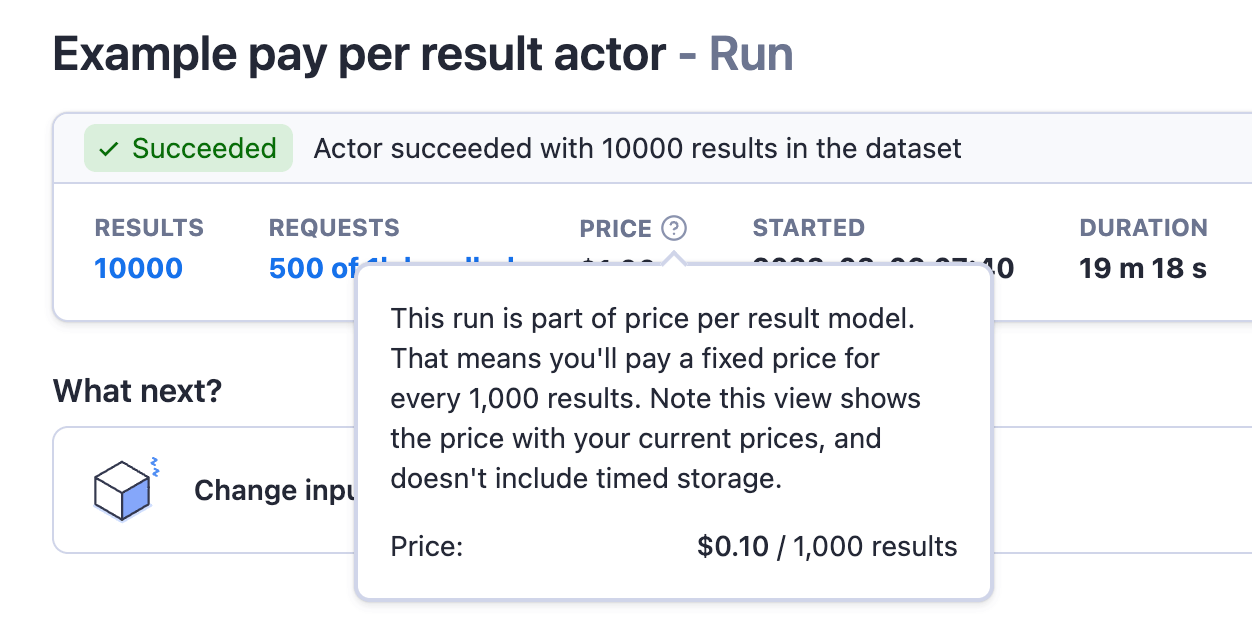The image size is (1252, 620).
Task: Select the cube icon on the Change input card
Action: click(x=122, y=490)
